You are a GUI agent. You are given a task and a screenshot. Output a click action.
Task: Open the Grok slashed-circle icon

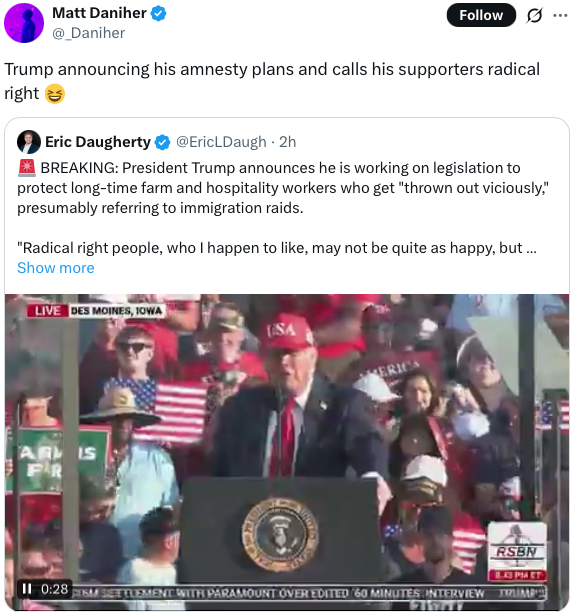tap(534, 16)
